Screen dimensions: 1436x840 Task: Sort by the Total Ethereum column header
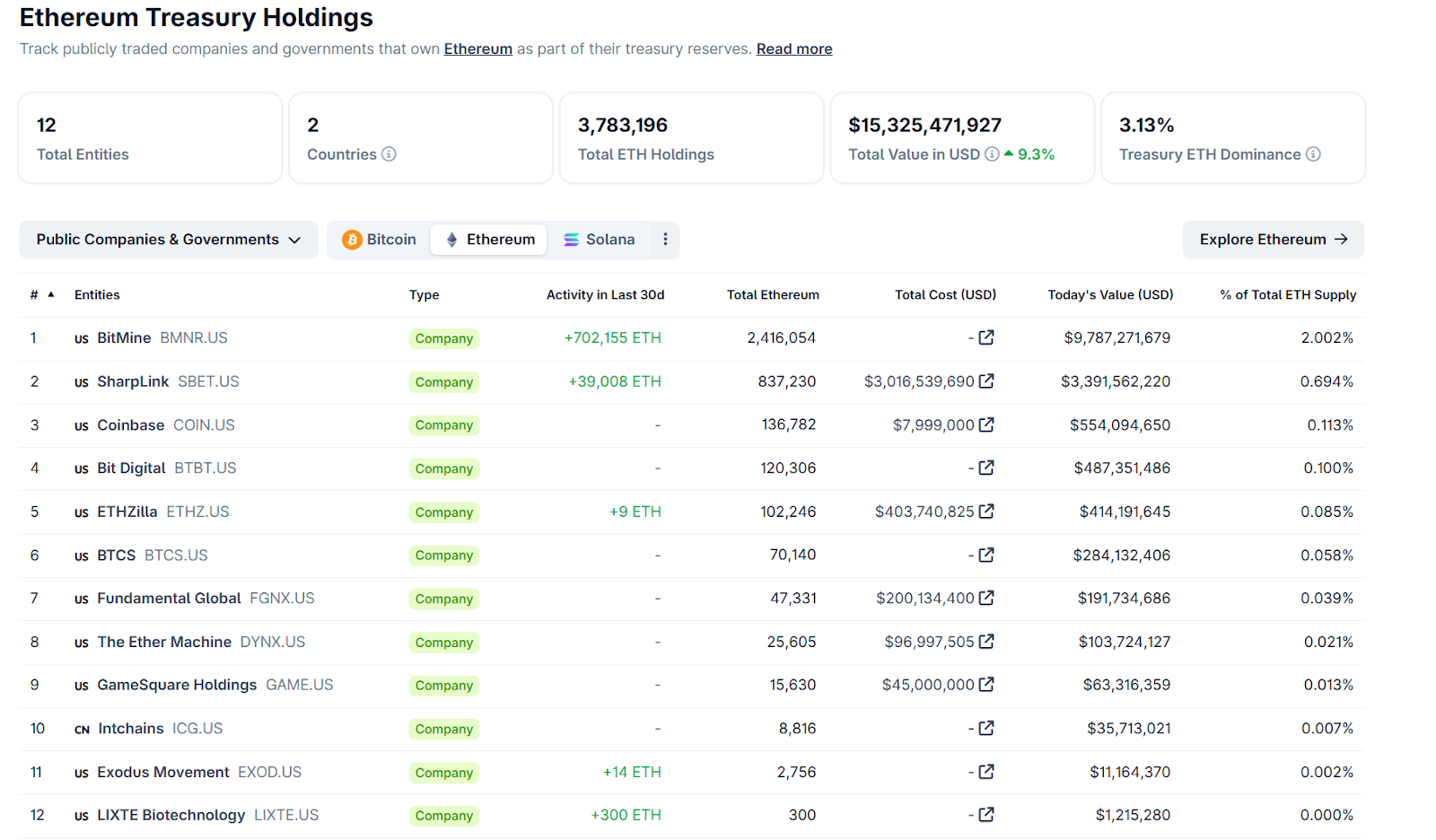click(x=773, y=294)
